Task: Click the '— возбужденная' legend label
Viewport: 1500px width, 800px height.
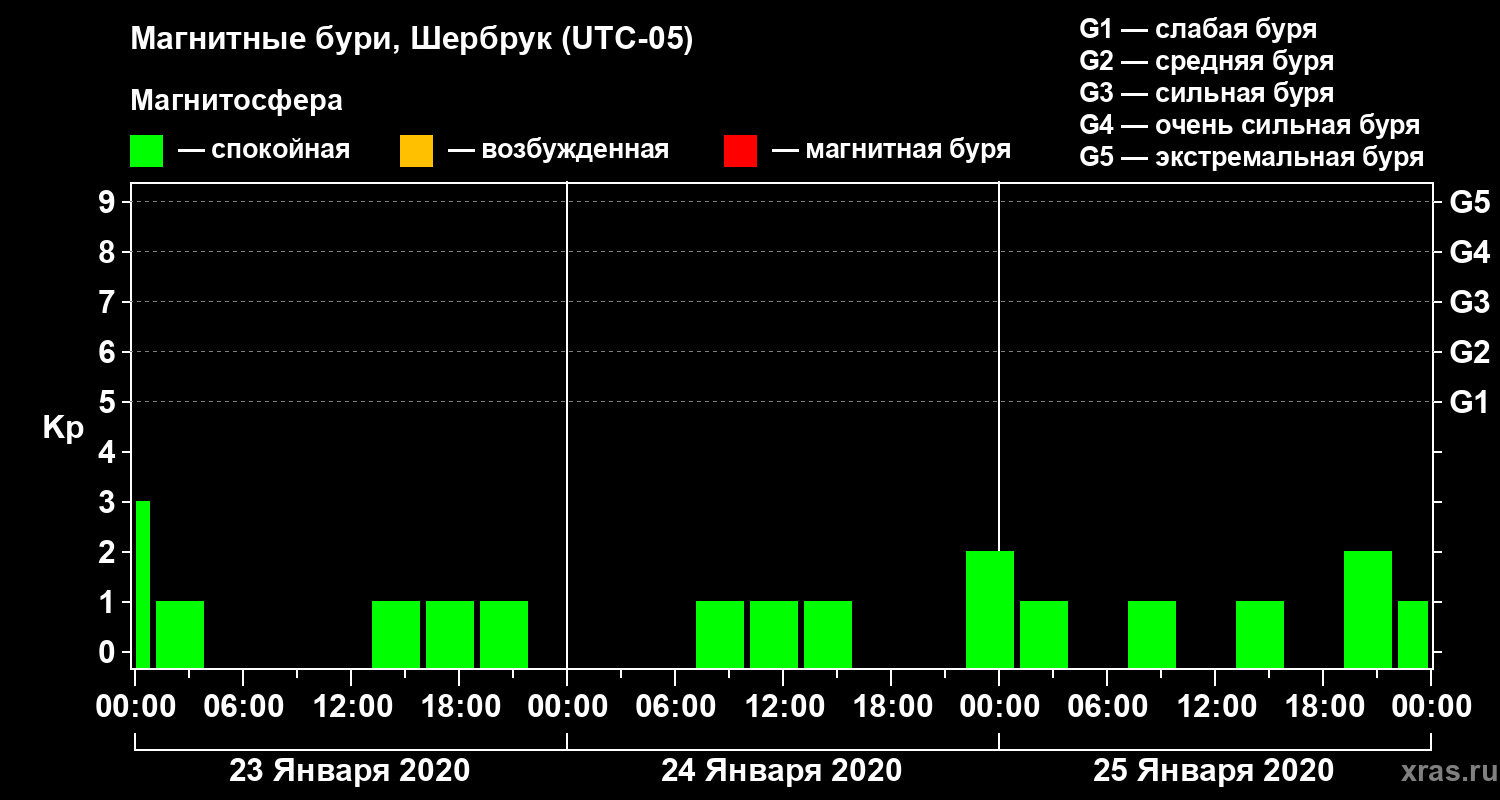Action: pos(558,151)
